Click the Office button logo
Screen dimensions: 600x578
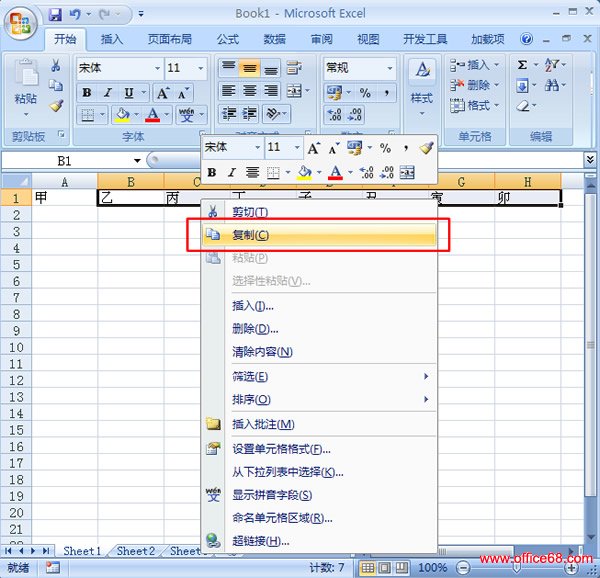point(21,23)
